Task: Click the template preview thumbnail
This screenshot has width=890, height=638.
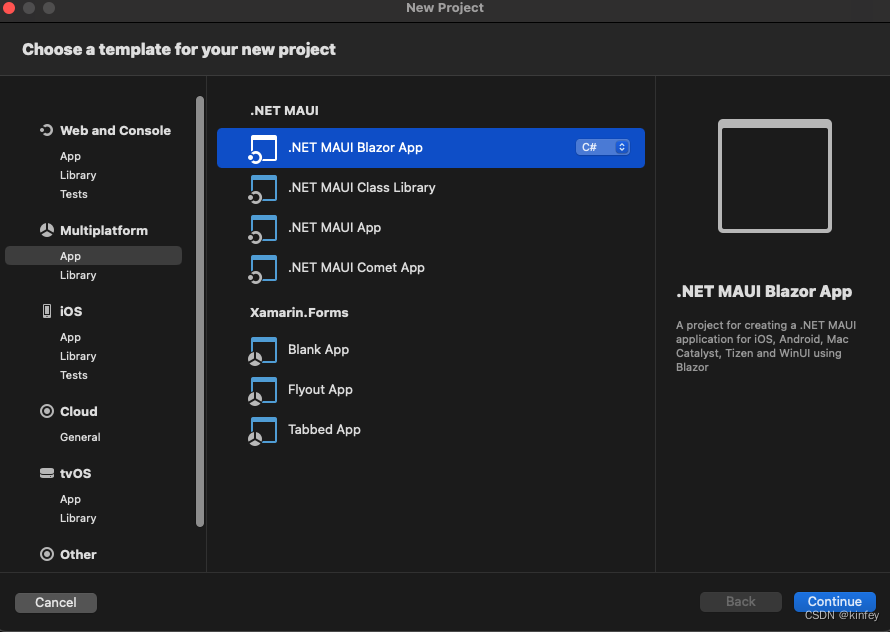Action: 775,176
